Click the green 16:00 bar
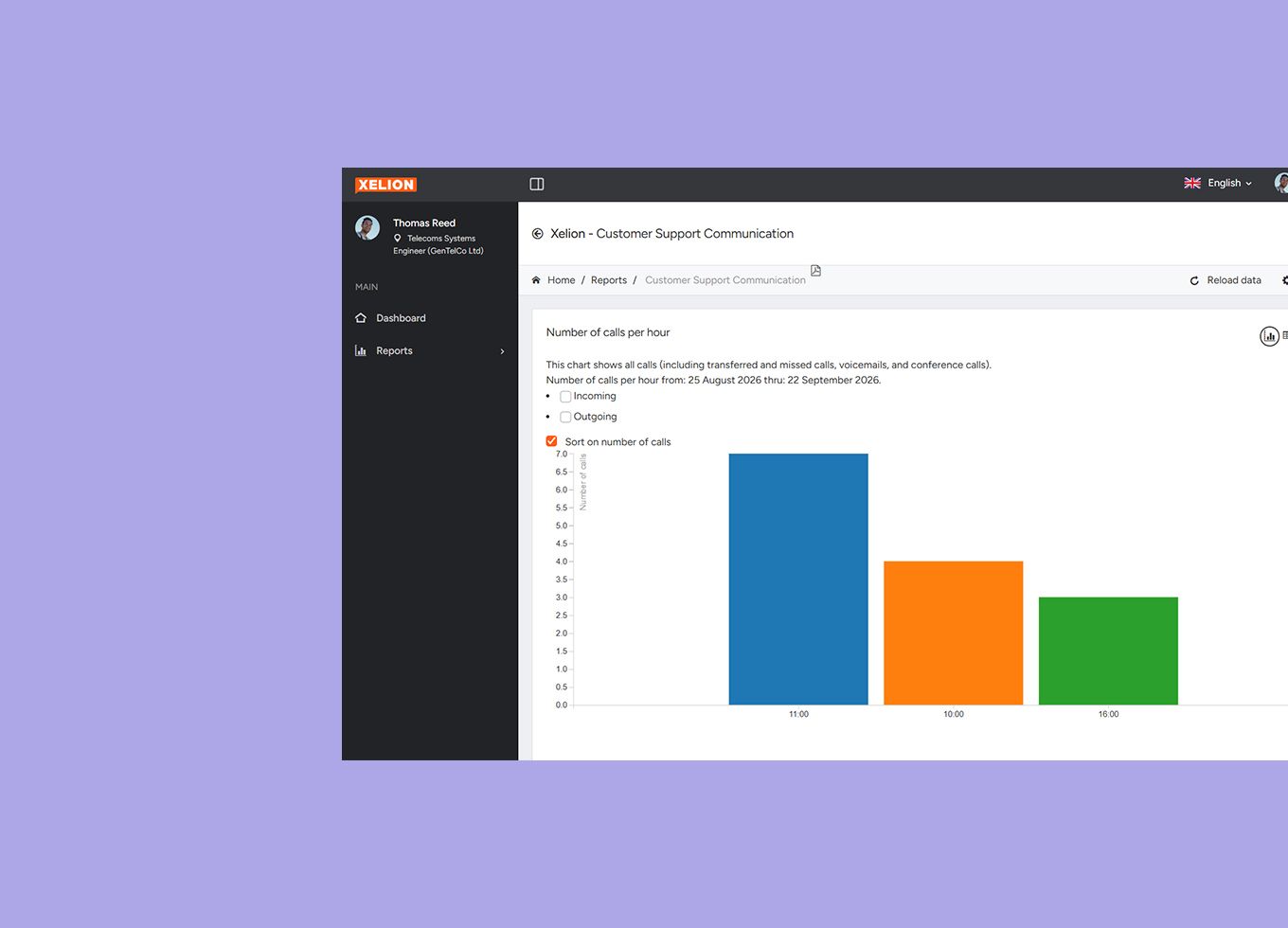Screen dimensions: 1288x928 click(x=1108, y=651)
